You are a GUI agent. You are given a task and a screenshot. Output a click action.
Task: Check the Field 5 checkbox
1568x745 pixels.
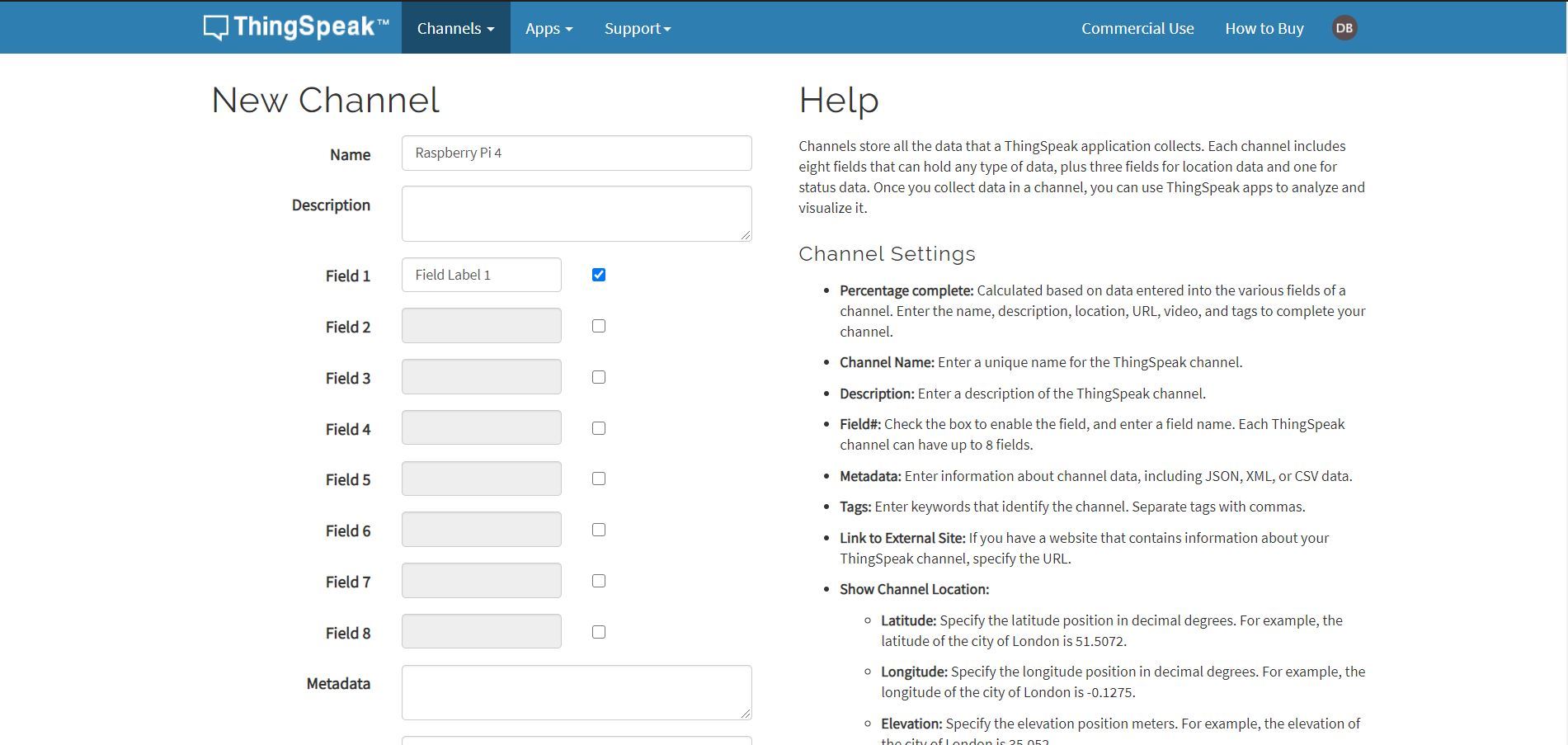pos(599,479)
